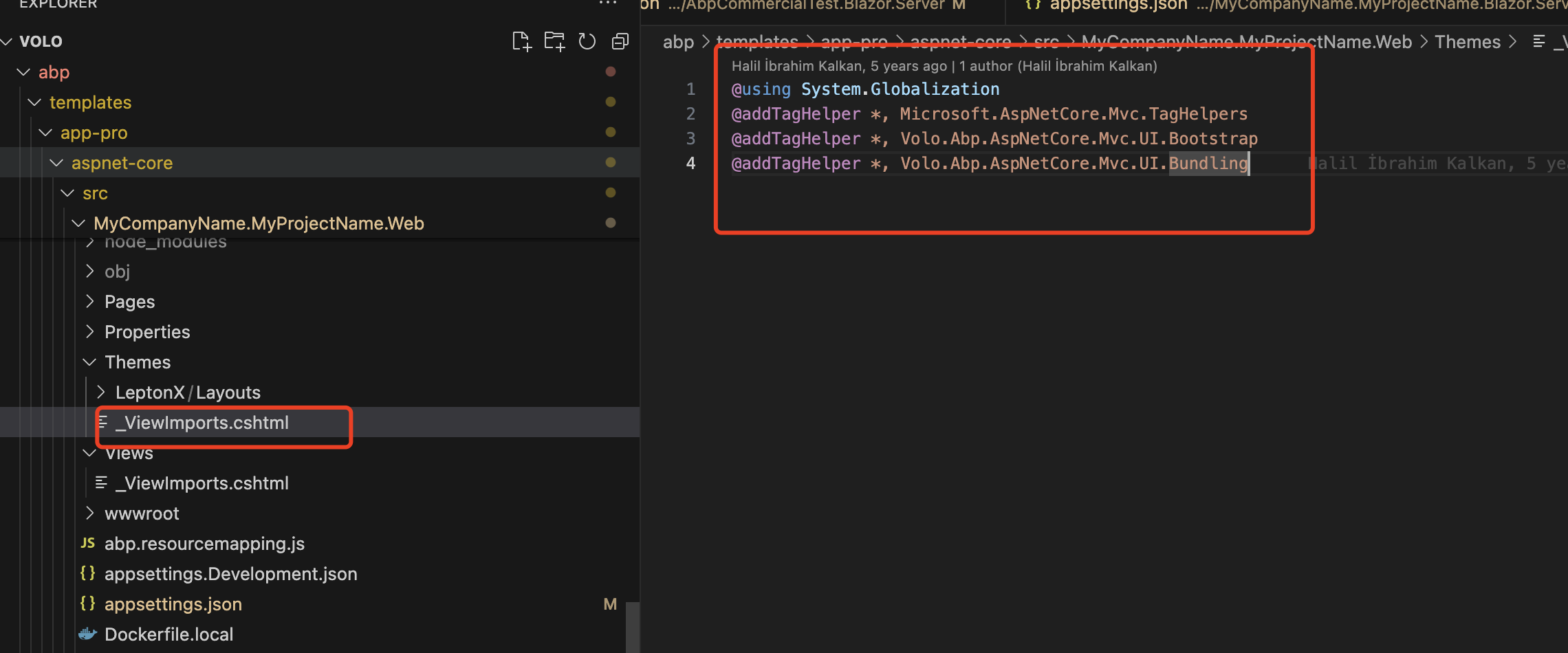This screenshot has width=1568, height=653.
Task: Click the New File icon in Explorer
Action: pyautogui.click(x=521, y=42)
